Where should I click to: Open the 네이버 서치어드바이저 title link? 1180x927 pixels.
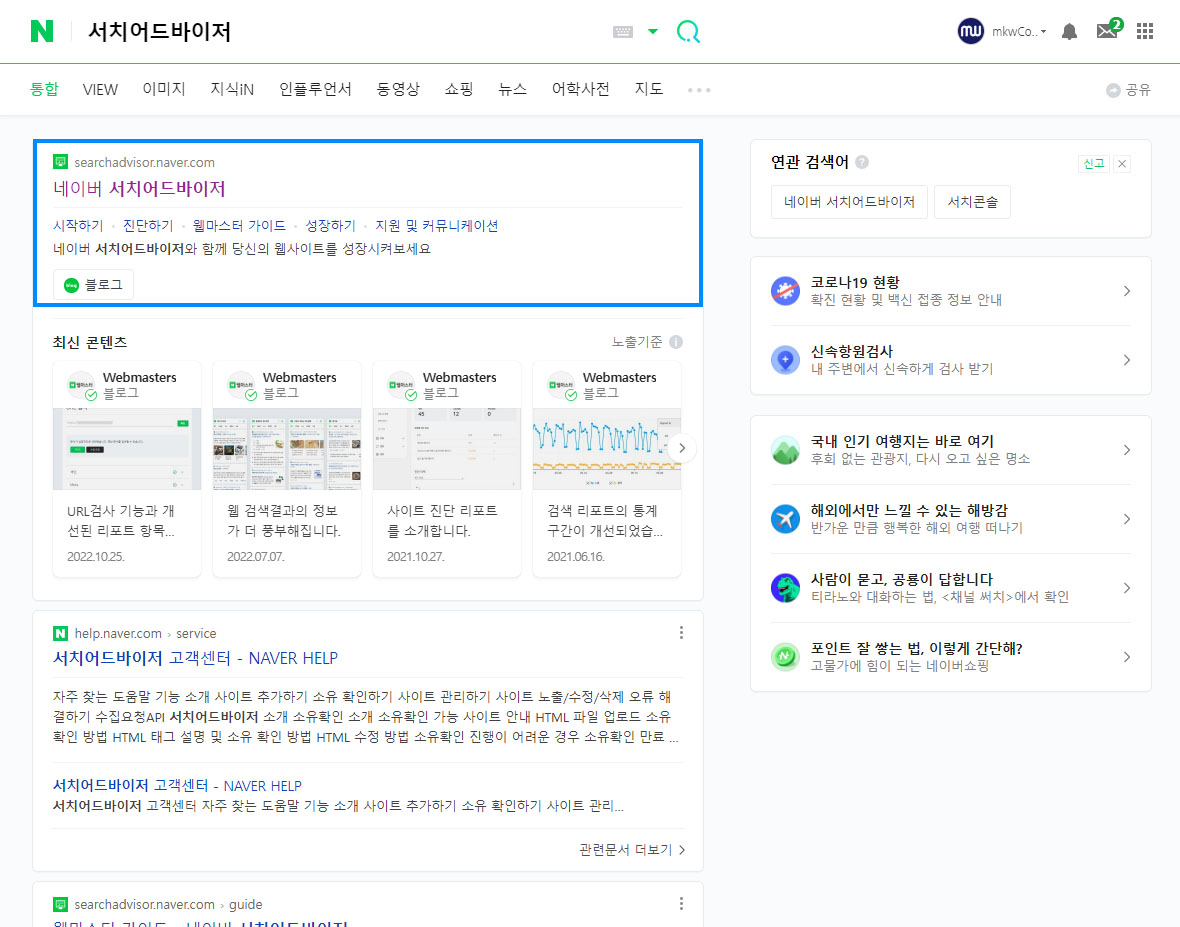139,188
